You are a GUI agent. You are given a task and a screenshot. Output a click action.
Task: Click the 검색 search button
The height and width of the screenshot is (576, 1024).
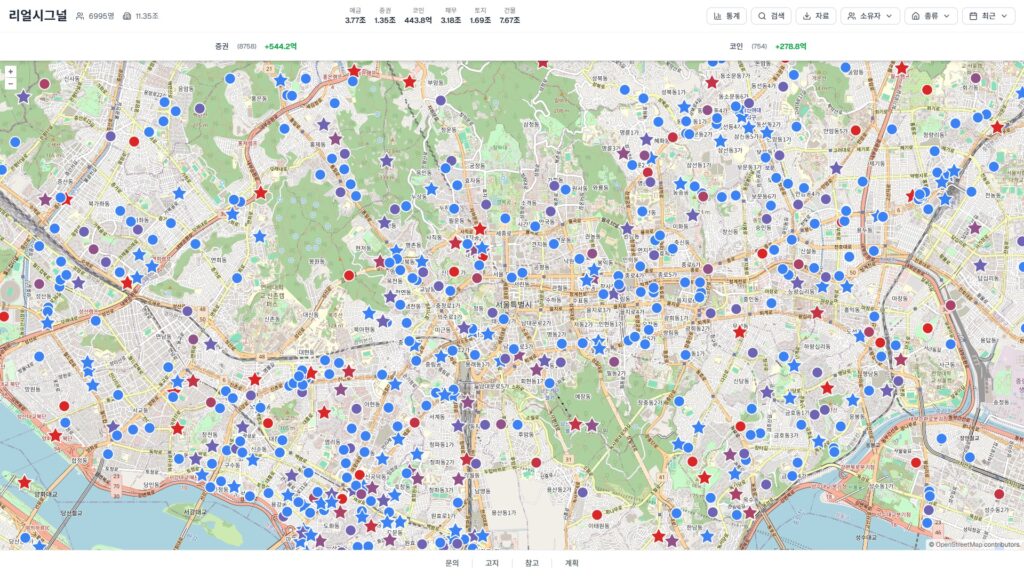770,16
